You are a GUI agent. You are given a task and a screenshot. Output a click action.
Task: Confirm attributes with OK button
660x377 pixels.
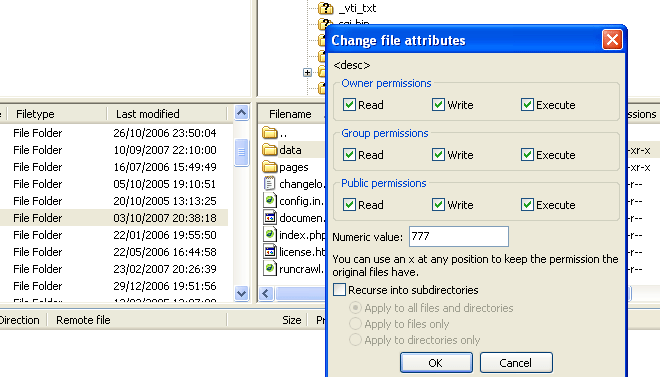tap(436, 363)
